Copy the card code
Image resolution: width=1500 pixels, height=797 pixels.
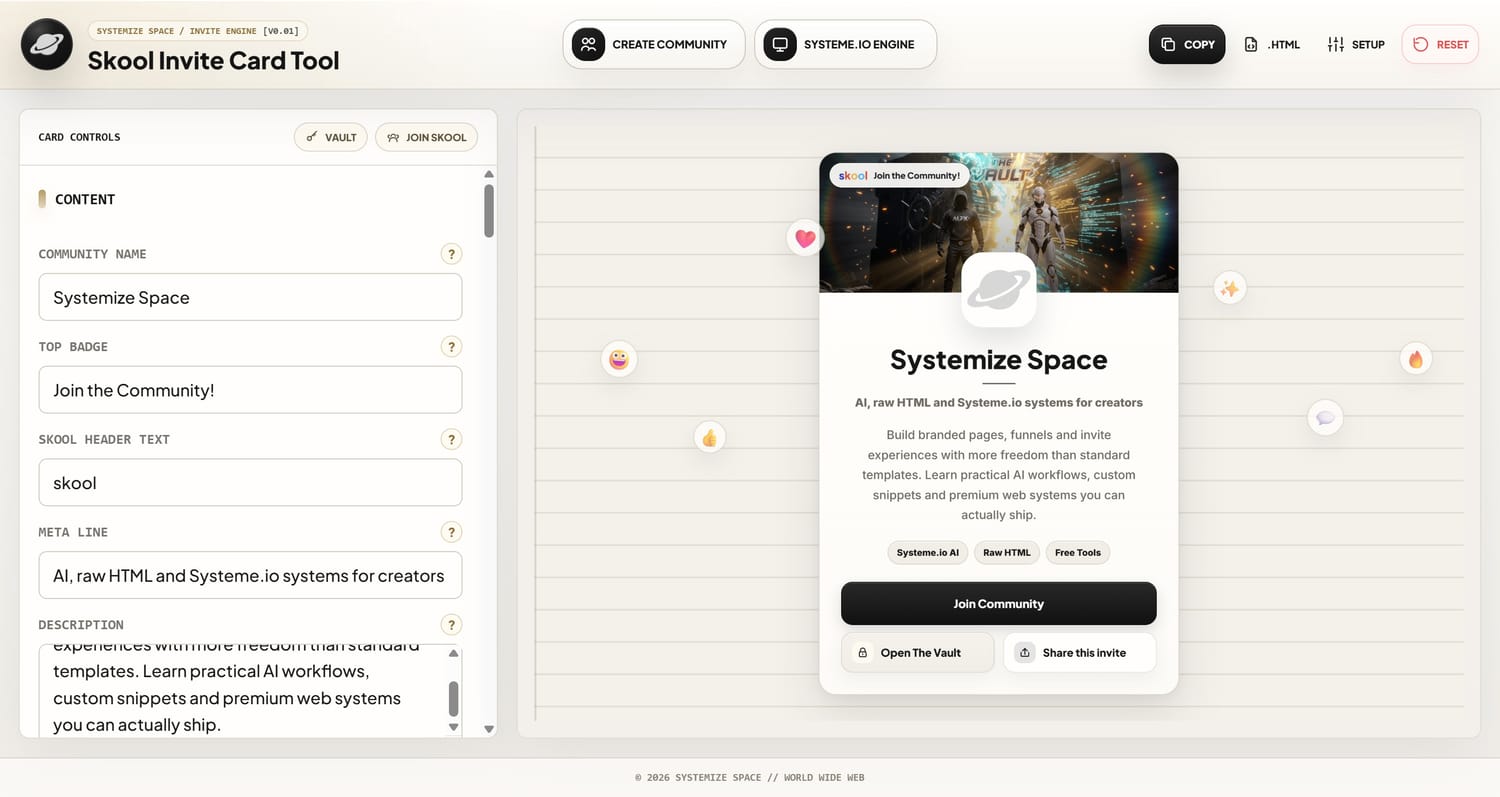[x=1187, y=44]
